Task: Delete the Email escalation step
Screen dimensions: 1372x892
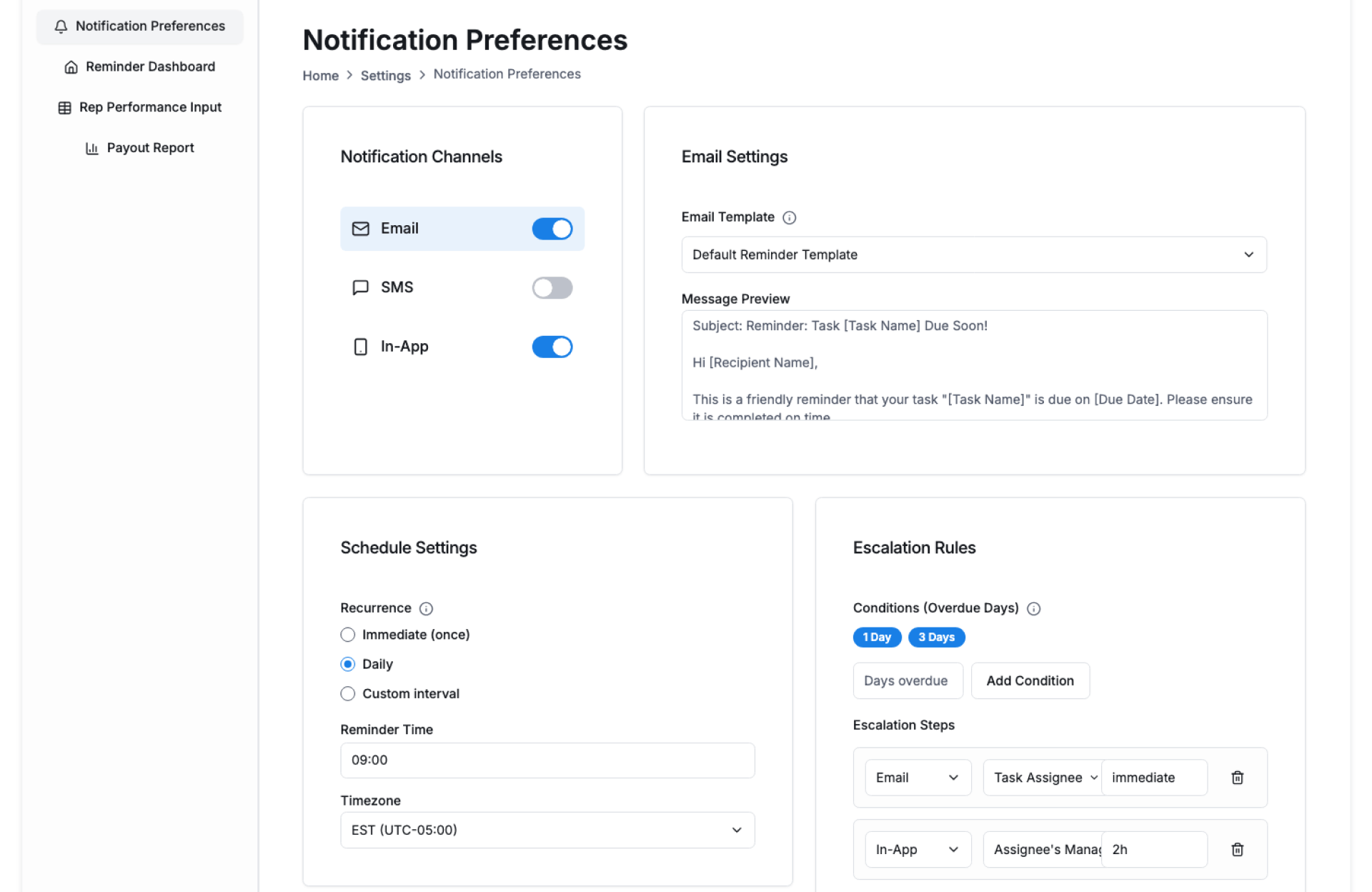Action: 1237,778
